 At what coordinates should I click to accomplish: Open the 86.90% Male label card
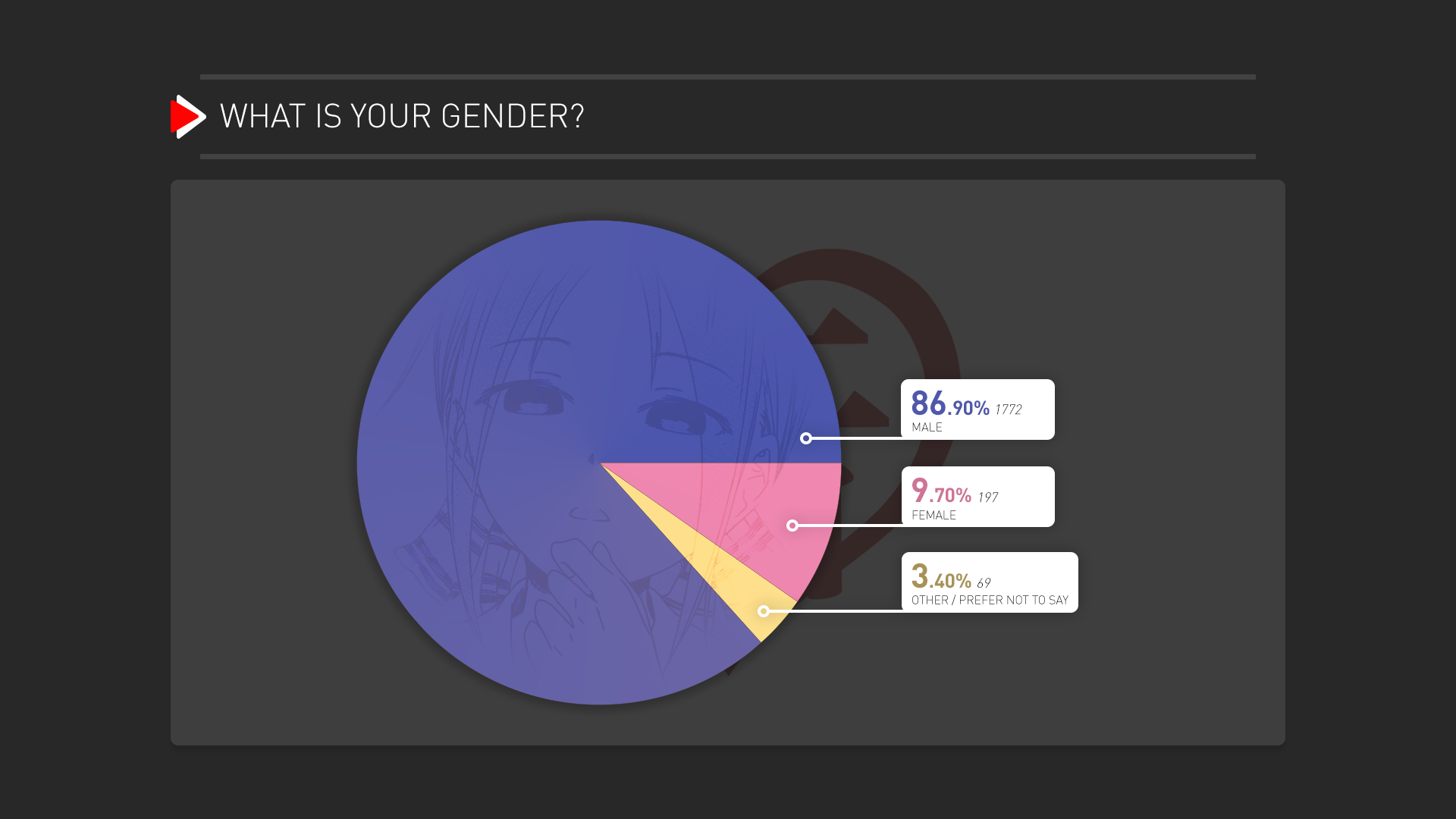977,409
